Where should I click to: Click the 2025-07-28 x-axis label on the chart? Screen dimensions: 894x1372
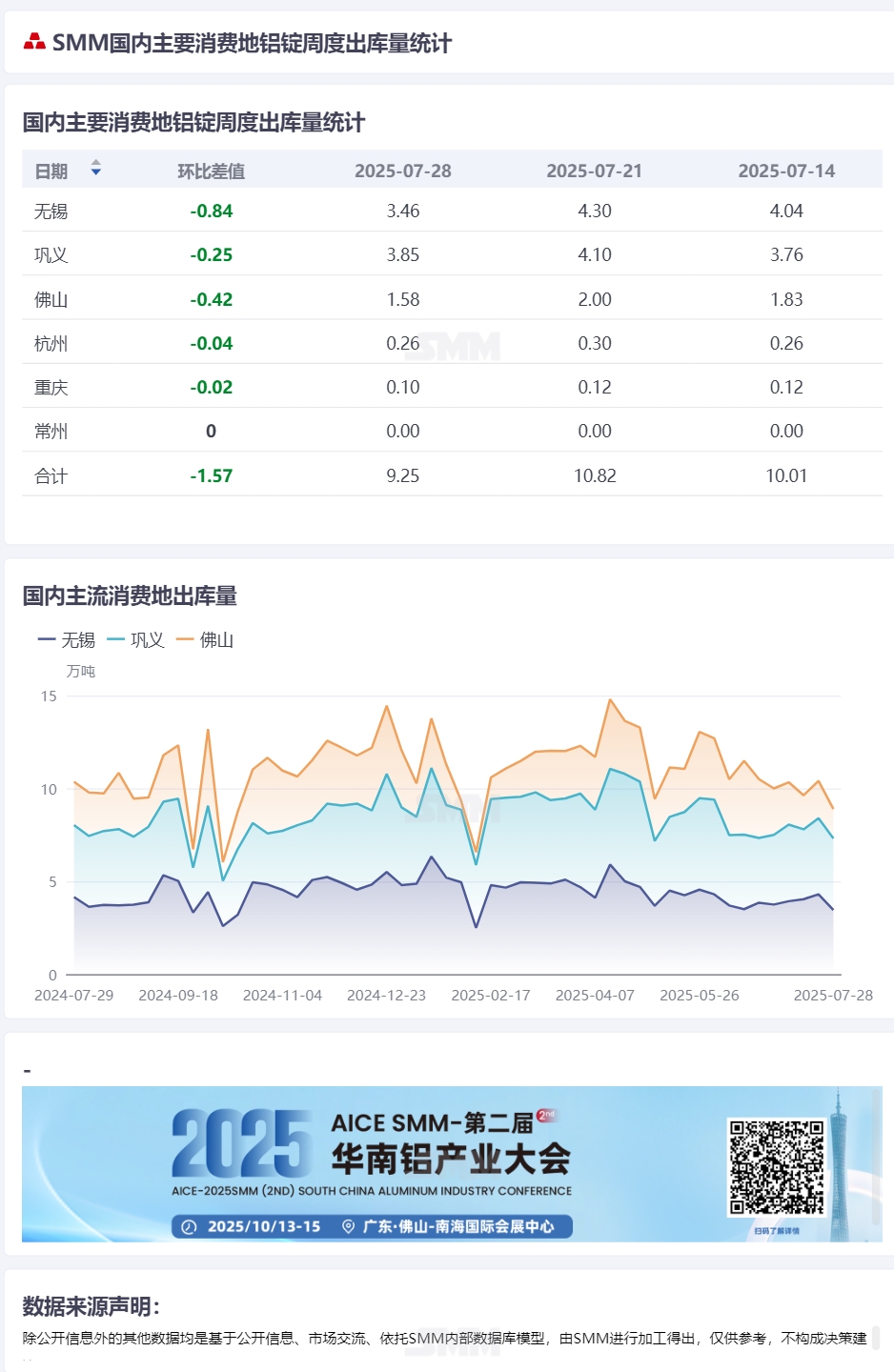(833, 996)
